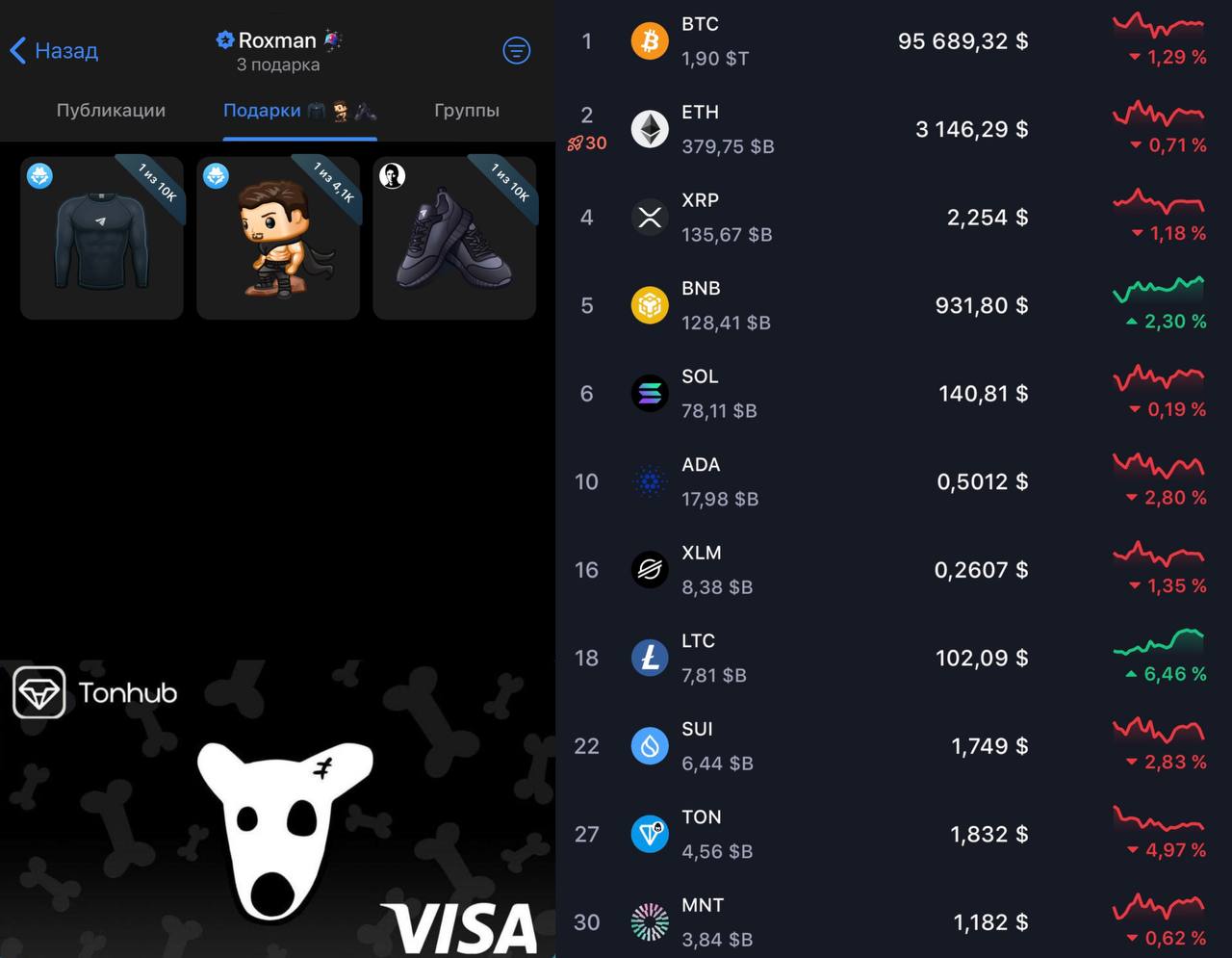The height and width of the screenshot is (958, 1232).
Task: Tap the Назад back arrow
Action: (x=18, y=50)
